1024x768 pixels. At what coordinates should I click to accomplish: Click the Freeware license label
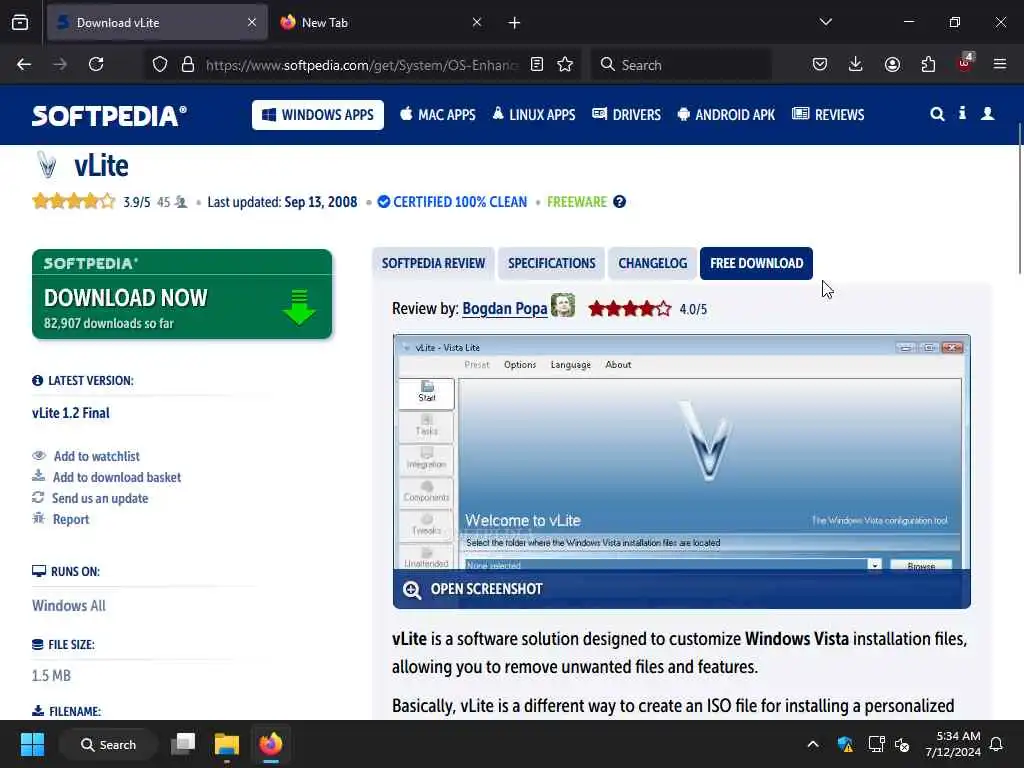[577, 202]
